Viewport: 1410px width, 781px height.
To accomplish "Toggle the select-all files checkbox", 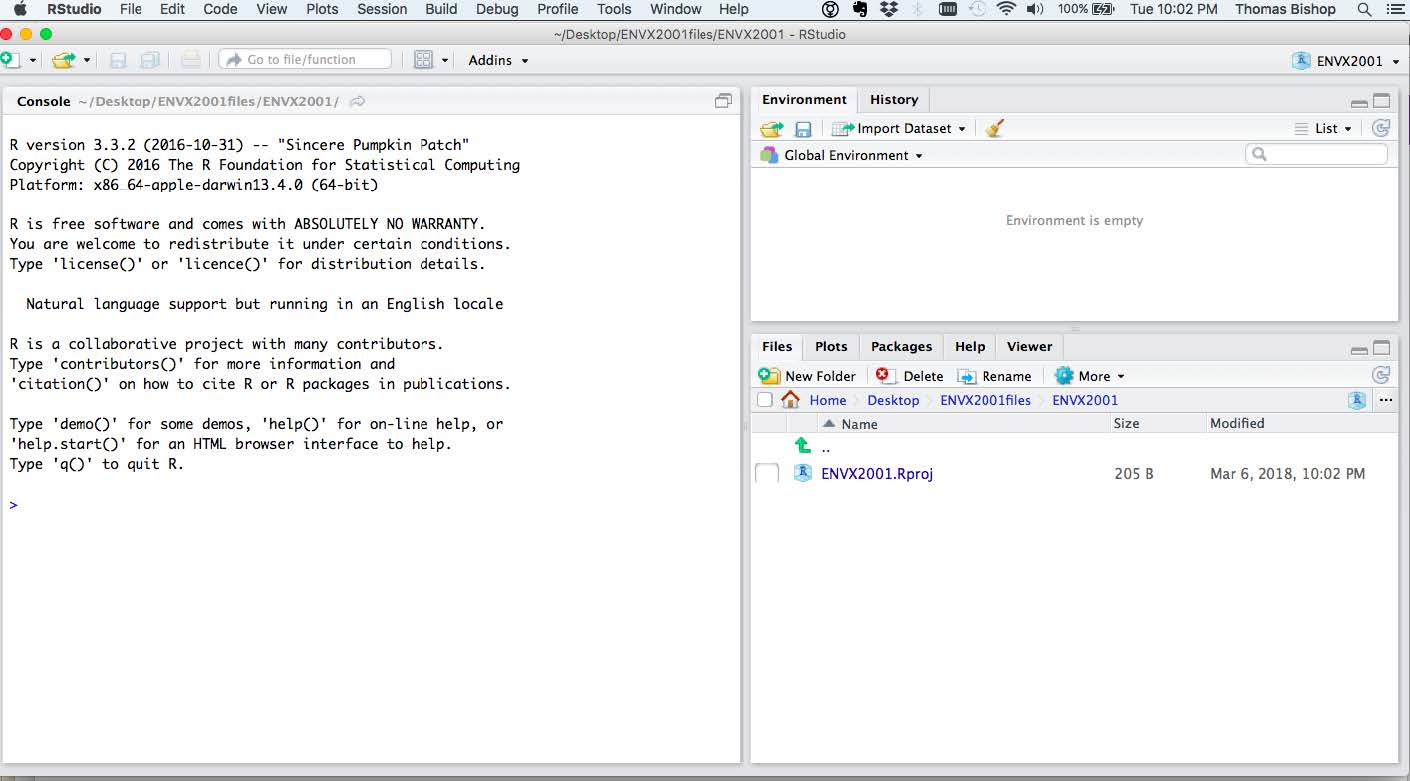I will pyautogui.click(x=765, y=400).
